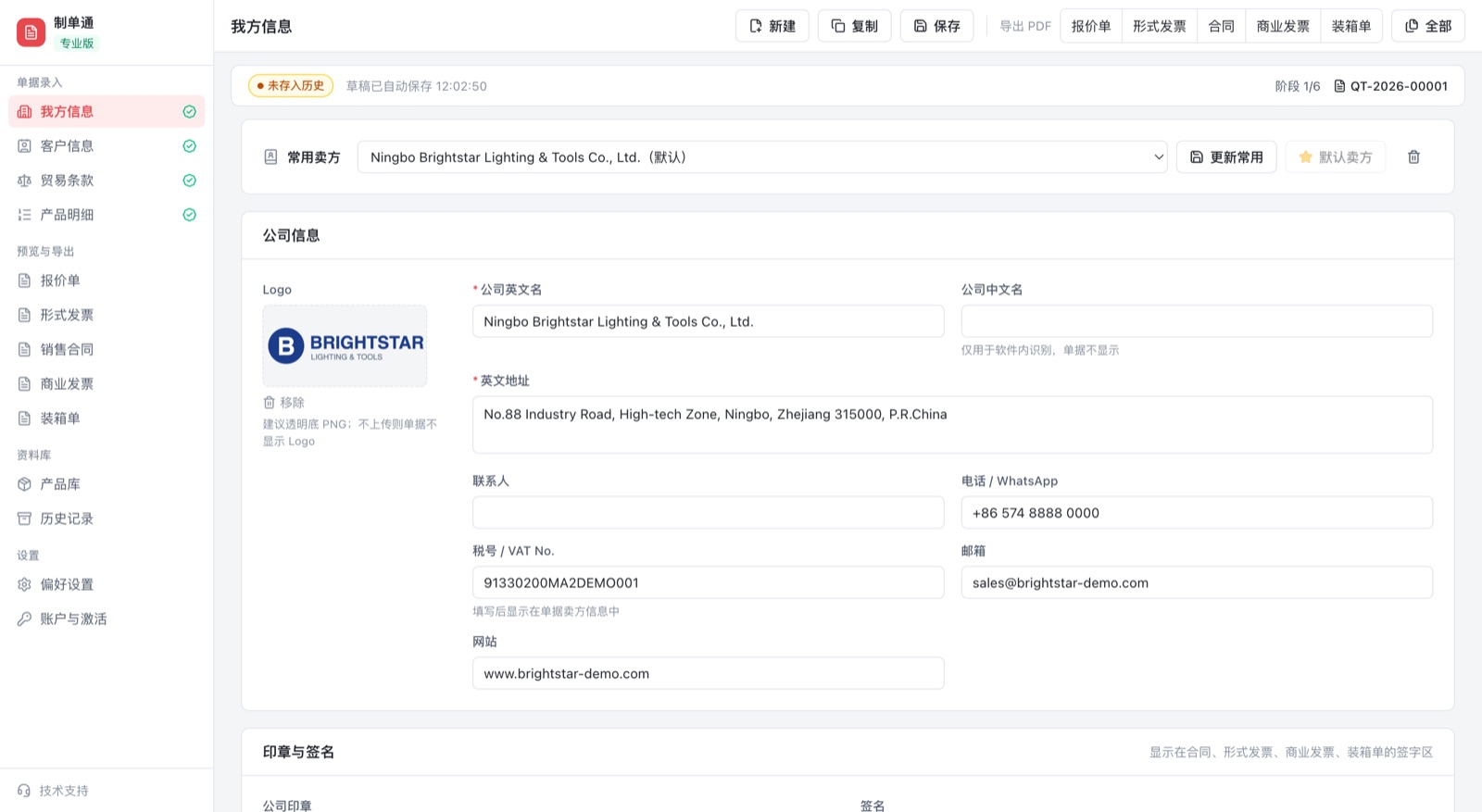Click the Brightstar logo thumbnail
The height and width of the screenshot is (812, 1482).
tap(345, 345)
